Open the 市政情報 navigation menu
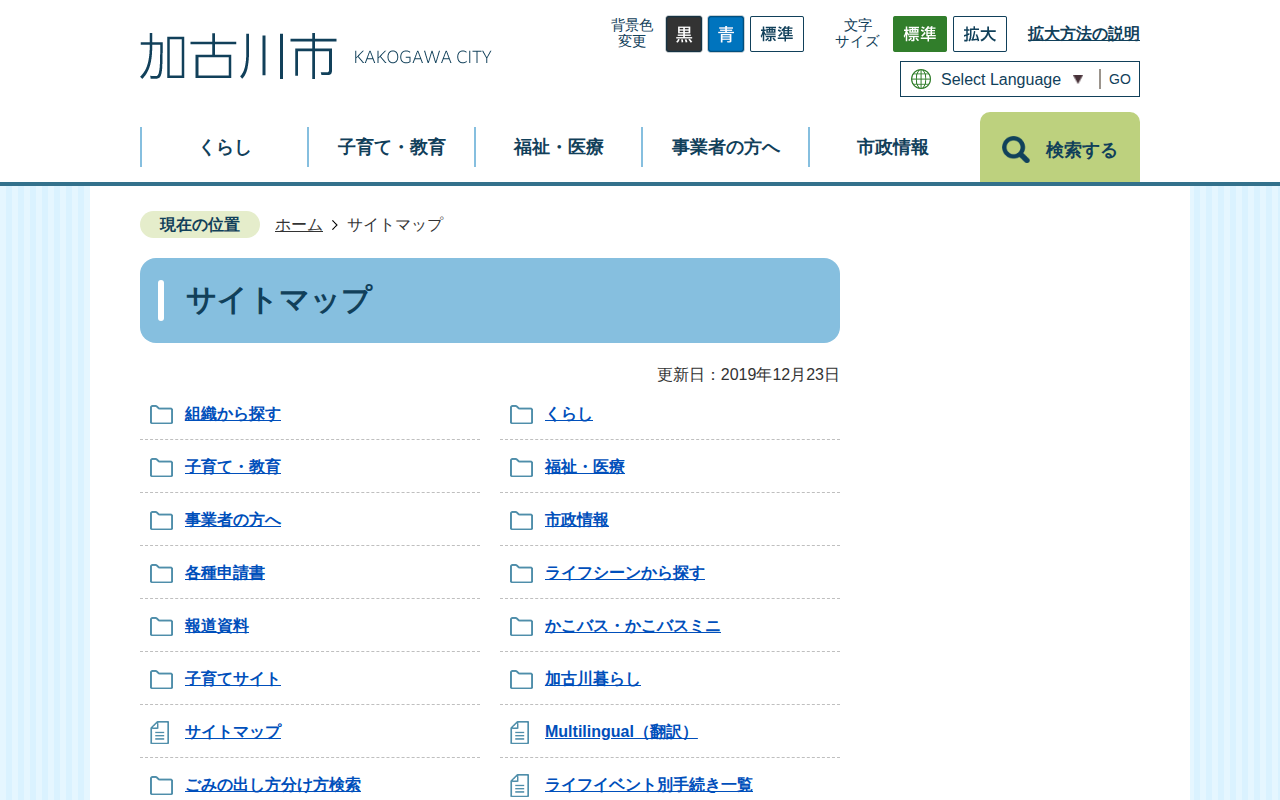Viewport: 1280px width, 800px height. 893,147
